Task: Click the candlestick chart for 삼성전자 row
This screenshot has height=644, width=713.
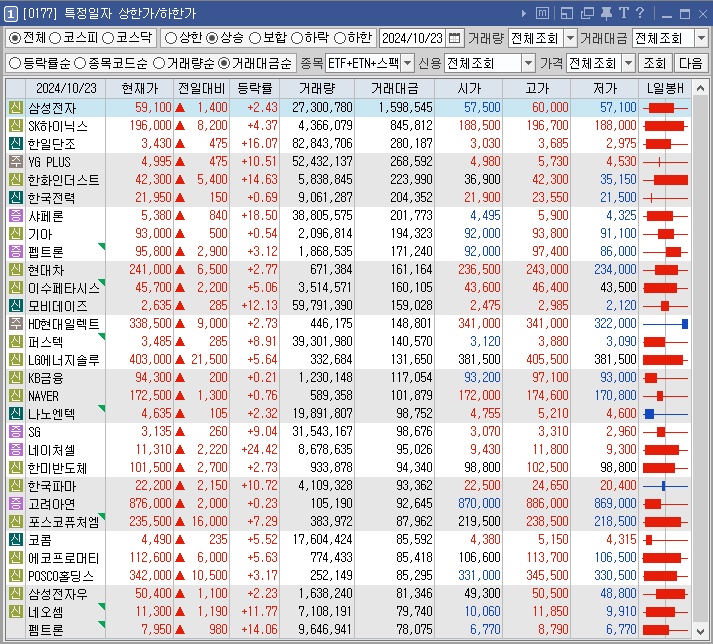Action: (x=665, y=108)
